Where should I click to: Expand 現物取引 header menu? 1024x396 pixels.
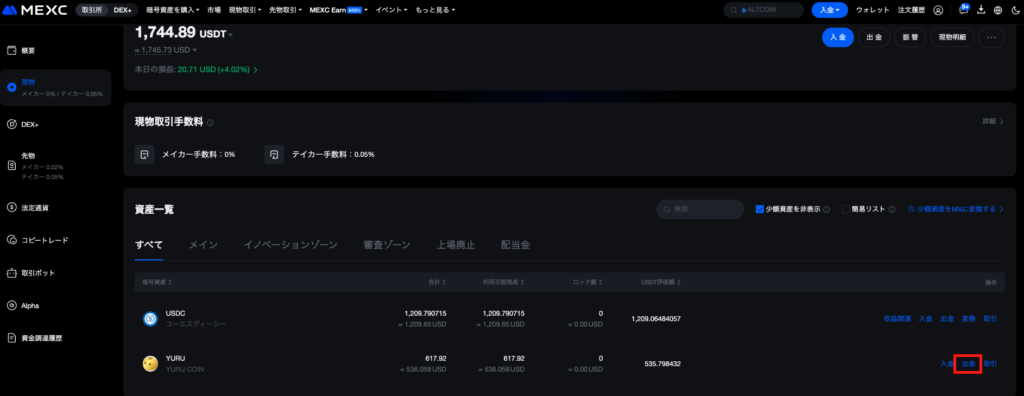[245, 10]
